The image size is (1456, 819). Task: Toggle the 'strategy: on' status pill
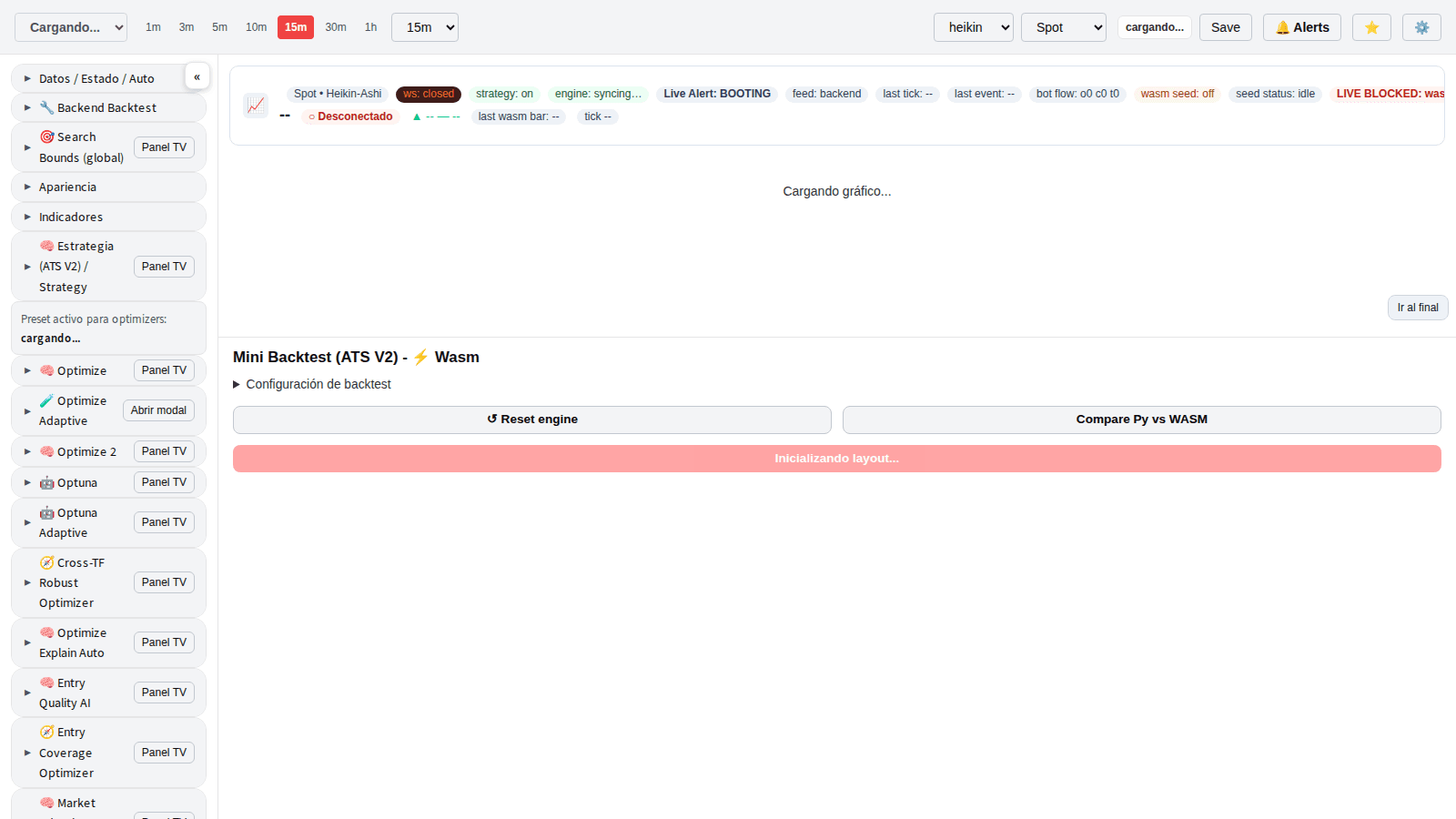504,94
